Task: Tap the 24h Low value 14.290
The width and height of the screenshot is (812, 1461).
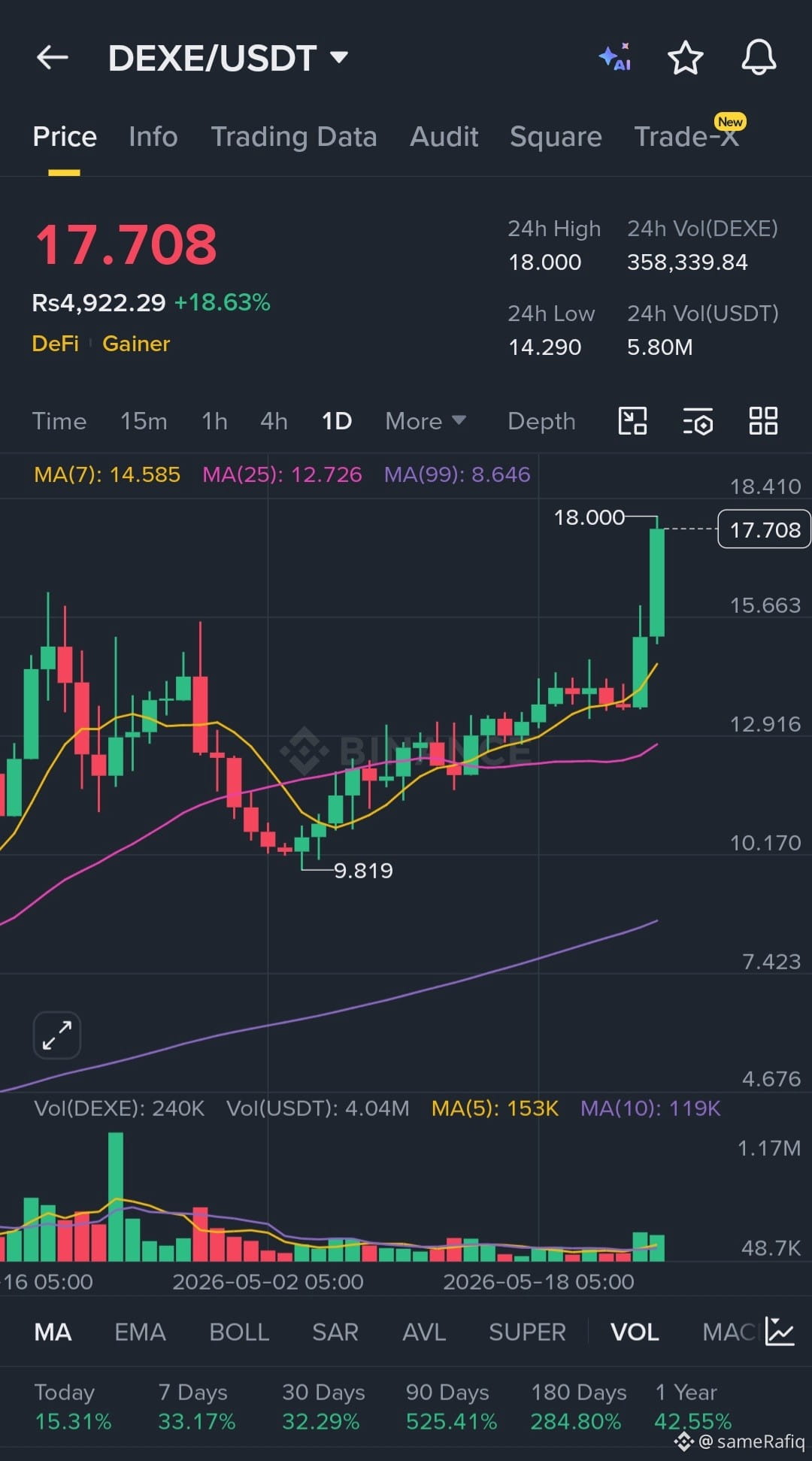Action: pos(545,347)
